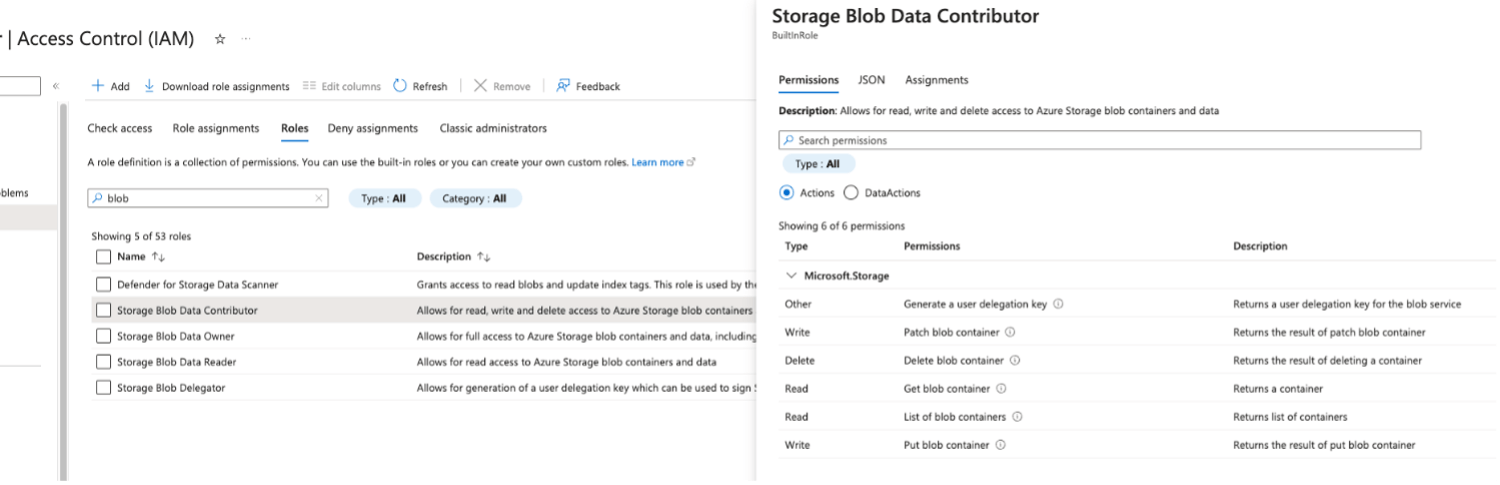
Task: Click the Refresh icon
Action: point(400,86)
